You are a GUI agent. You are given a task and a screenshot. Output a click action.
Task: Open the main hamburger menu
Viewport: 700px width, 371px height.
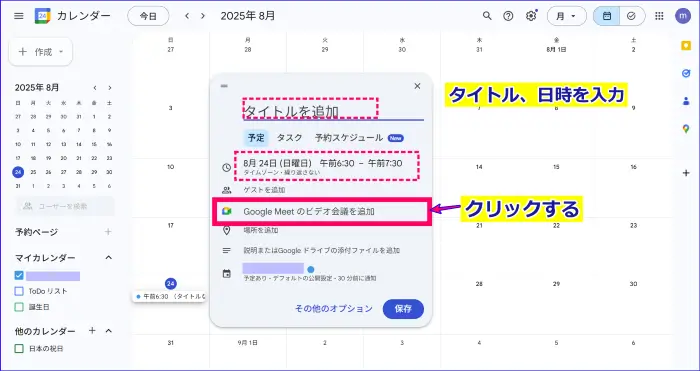tap(18, 16)
